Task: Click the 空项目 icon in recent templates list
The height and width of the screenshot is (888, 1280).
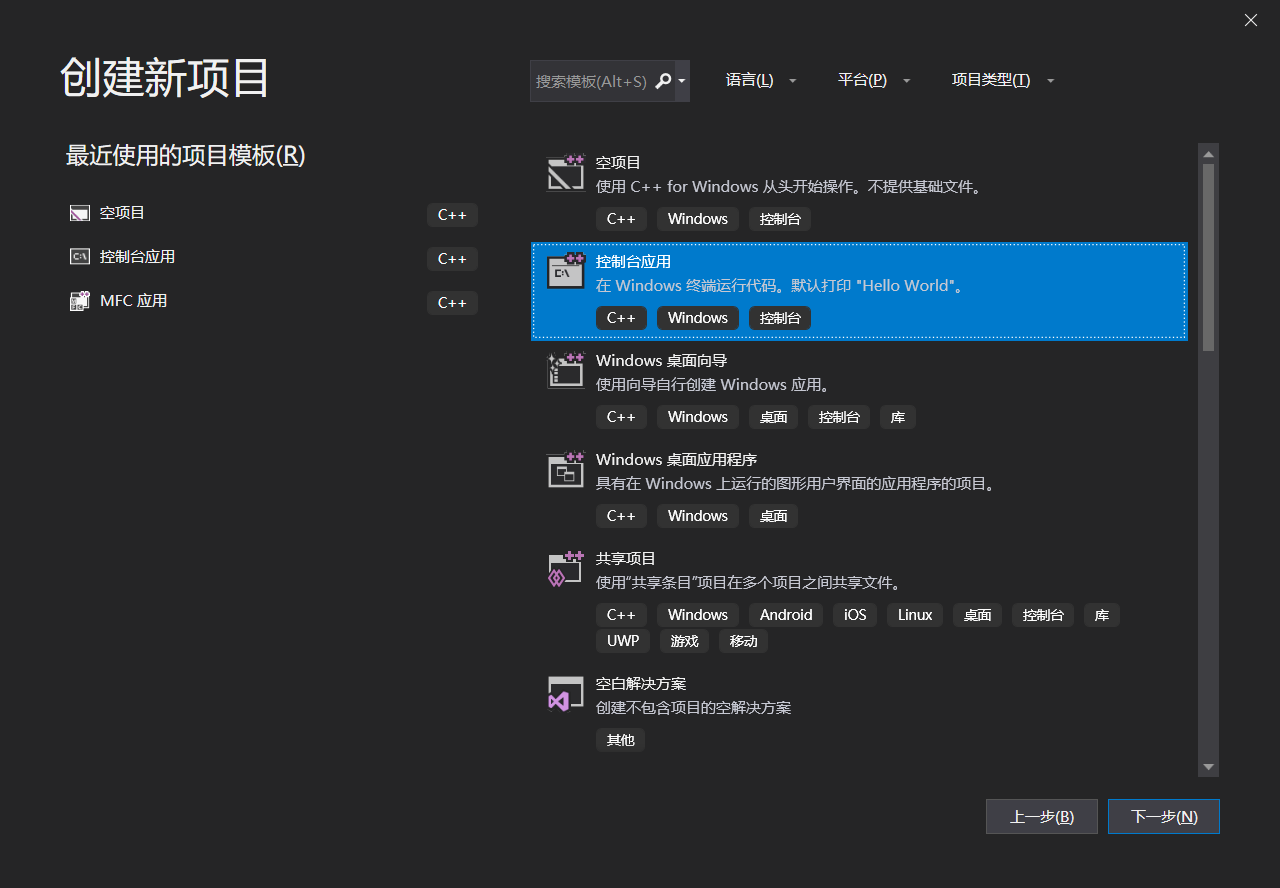Action: 79,212
